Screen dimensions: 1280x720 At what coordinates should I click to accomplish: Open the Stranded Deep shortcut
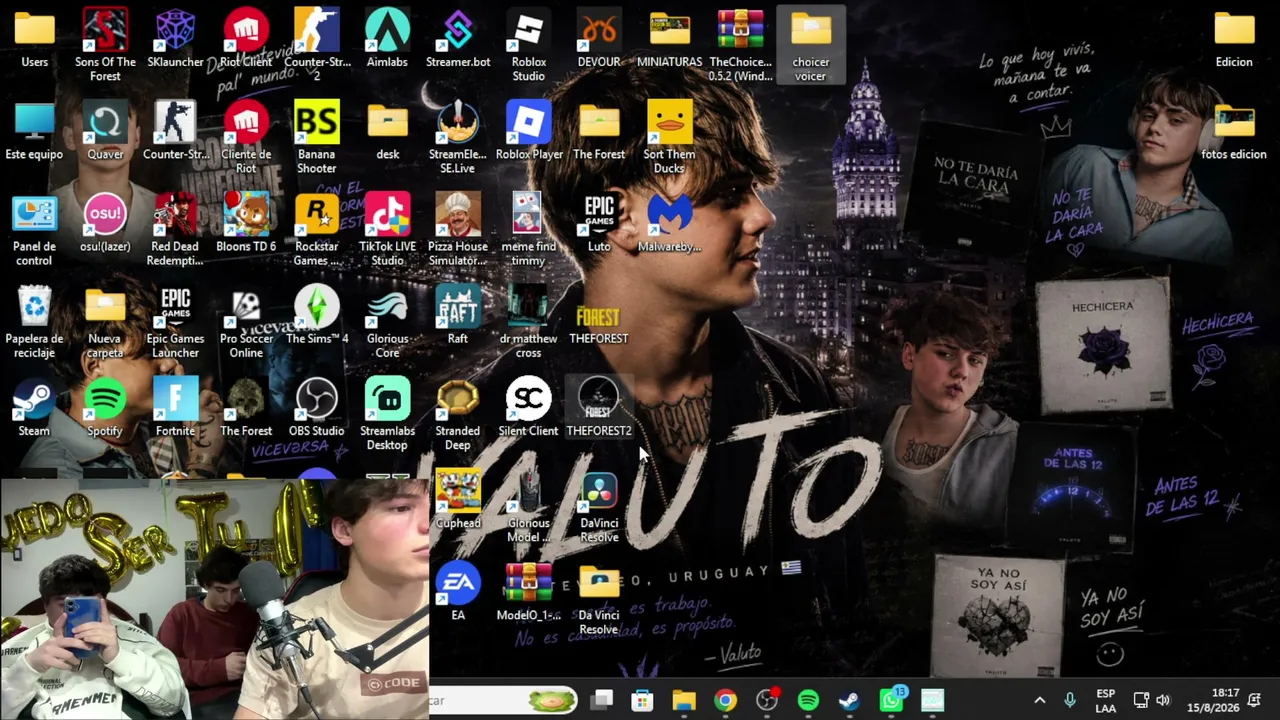[x=458, y=413]
